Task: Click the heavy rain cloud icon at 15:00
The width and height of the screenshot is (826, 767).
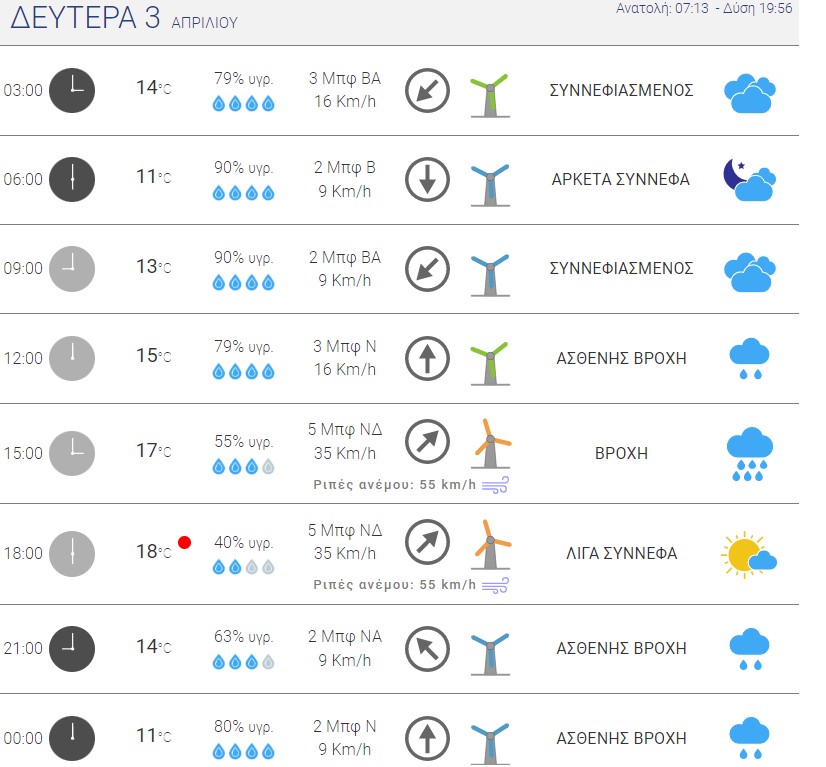Action: [x=750, y=454]
